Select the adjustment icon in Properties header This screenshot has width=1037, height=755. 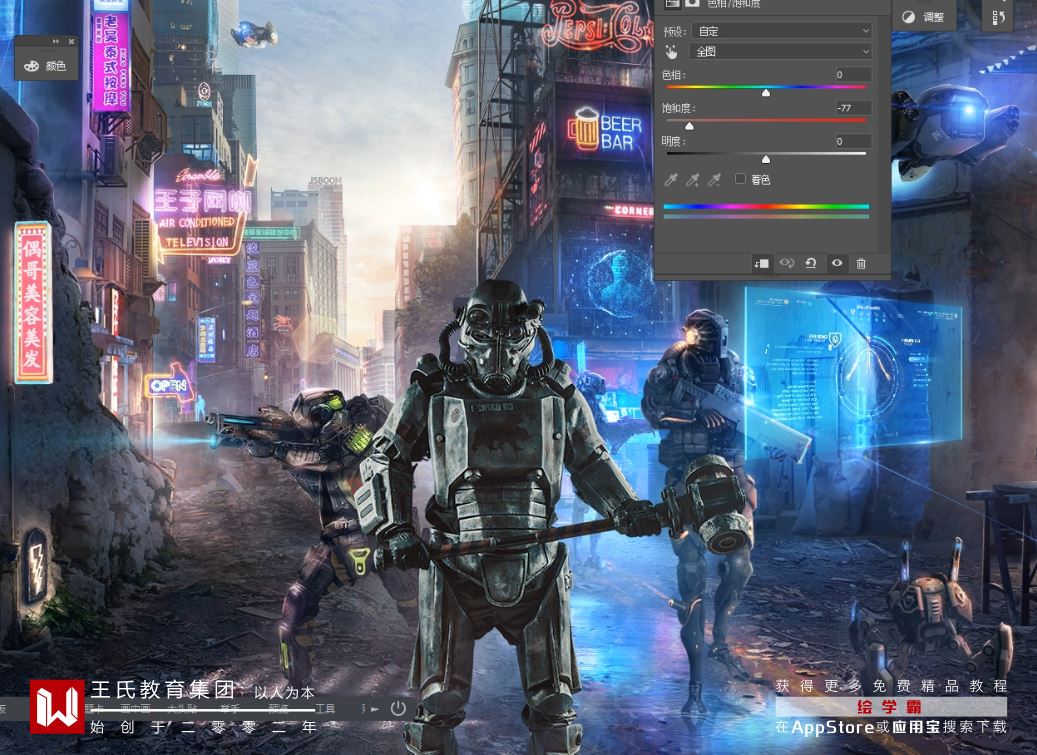pos(671,3)
